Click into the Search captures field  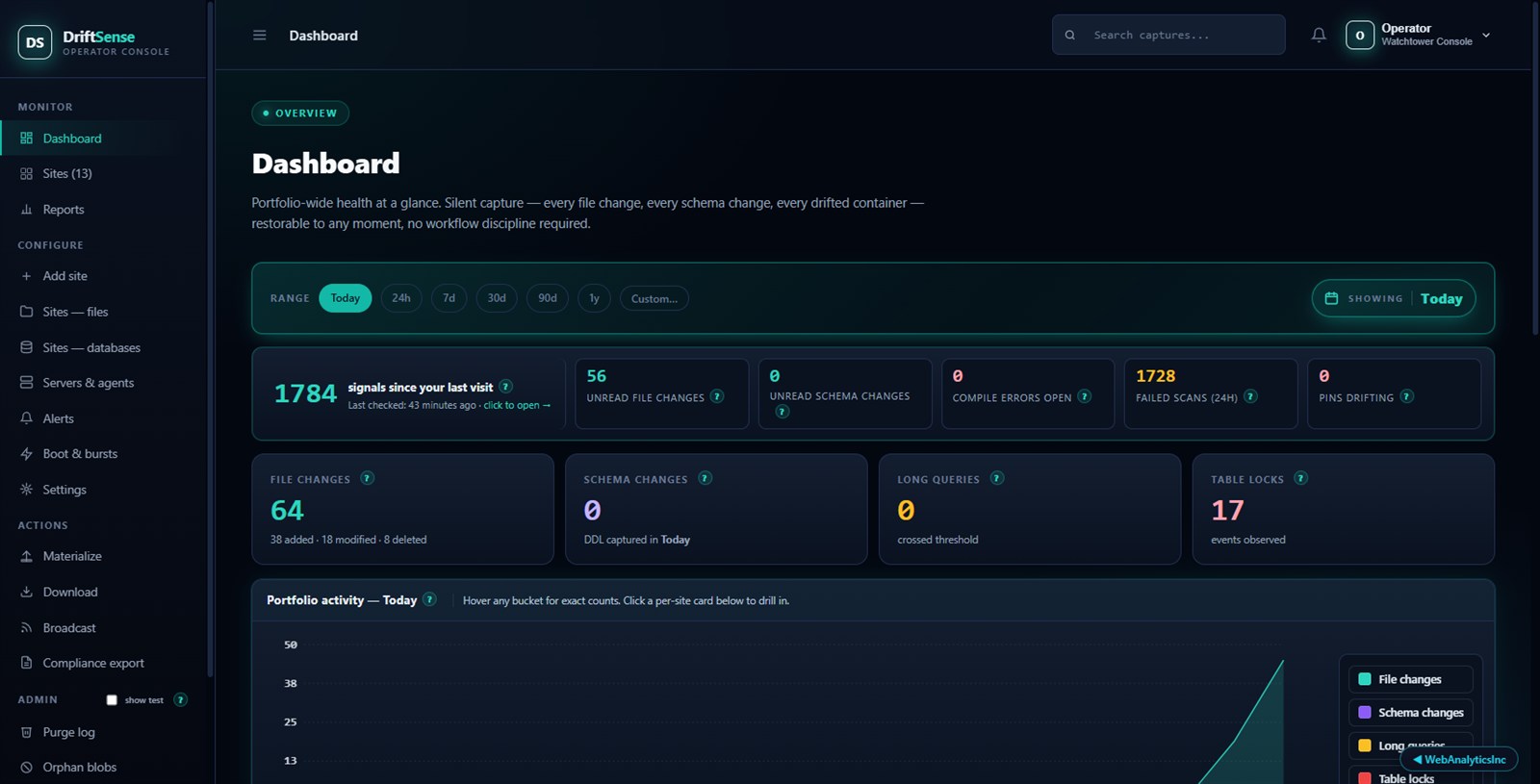click(1168, 35)
